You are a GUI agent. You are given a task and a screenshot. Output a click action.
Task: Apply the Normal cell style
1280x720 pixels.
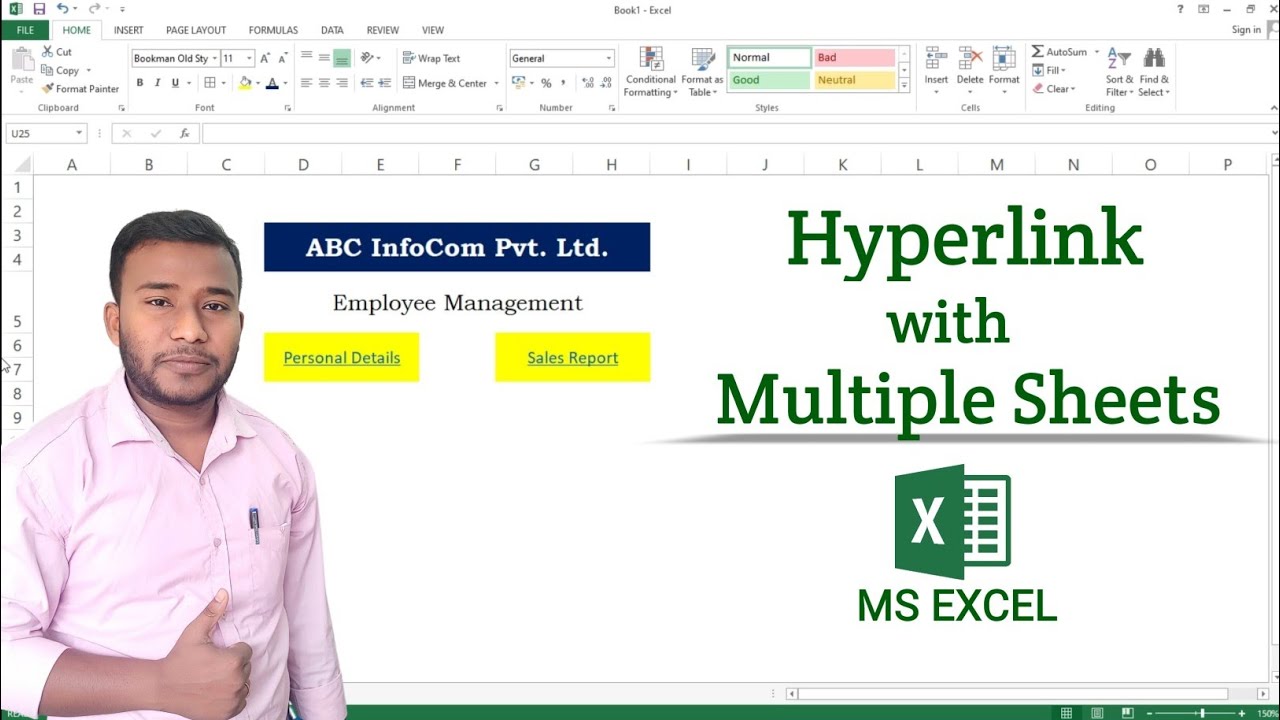coord(769,58)
